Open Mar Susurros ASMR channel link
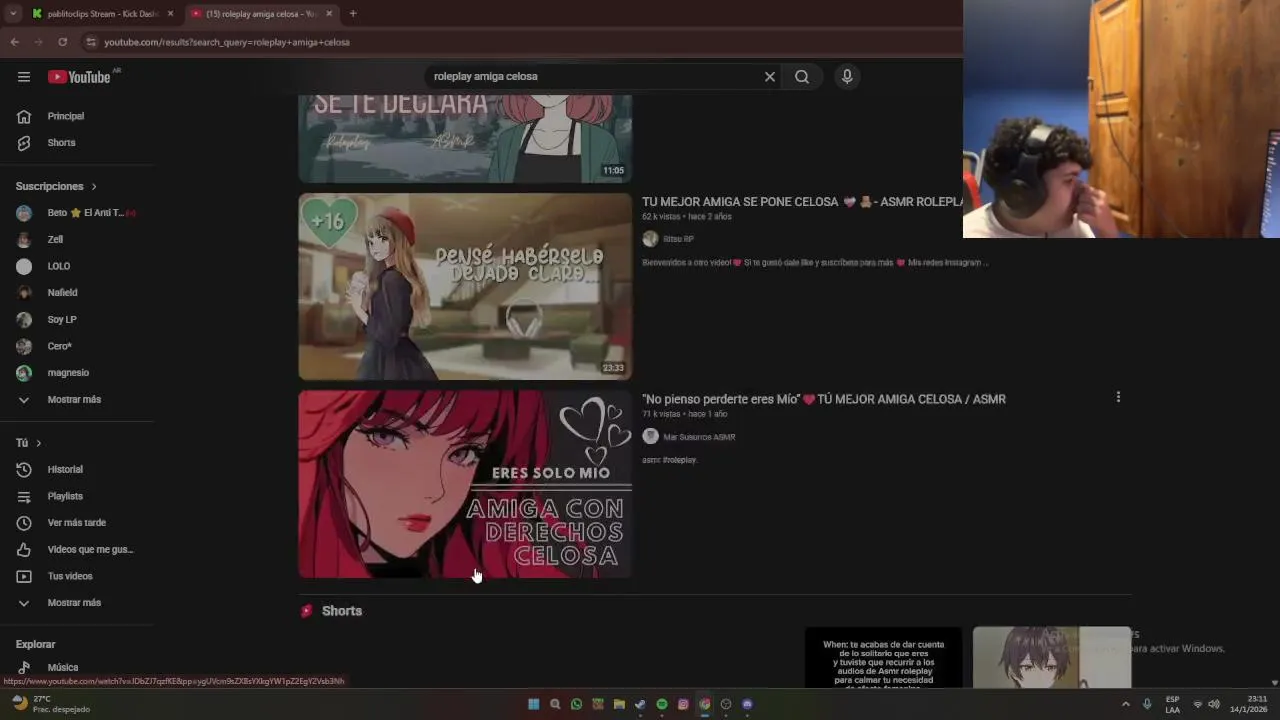The height and width of the screenshot is (720, 1280). [699, 437]
